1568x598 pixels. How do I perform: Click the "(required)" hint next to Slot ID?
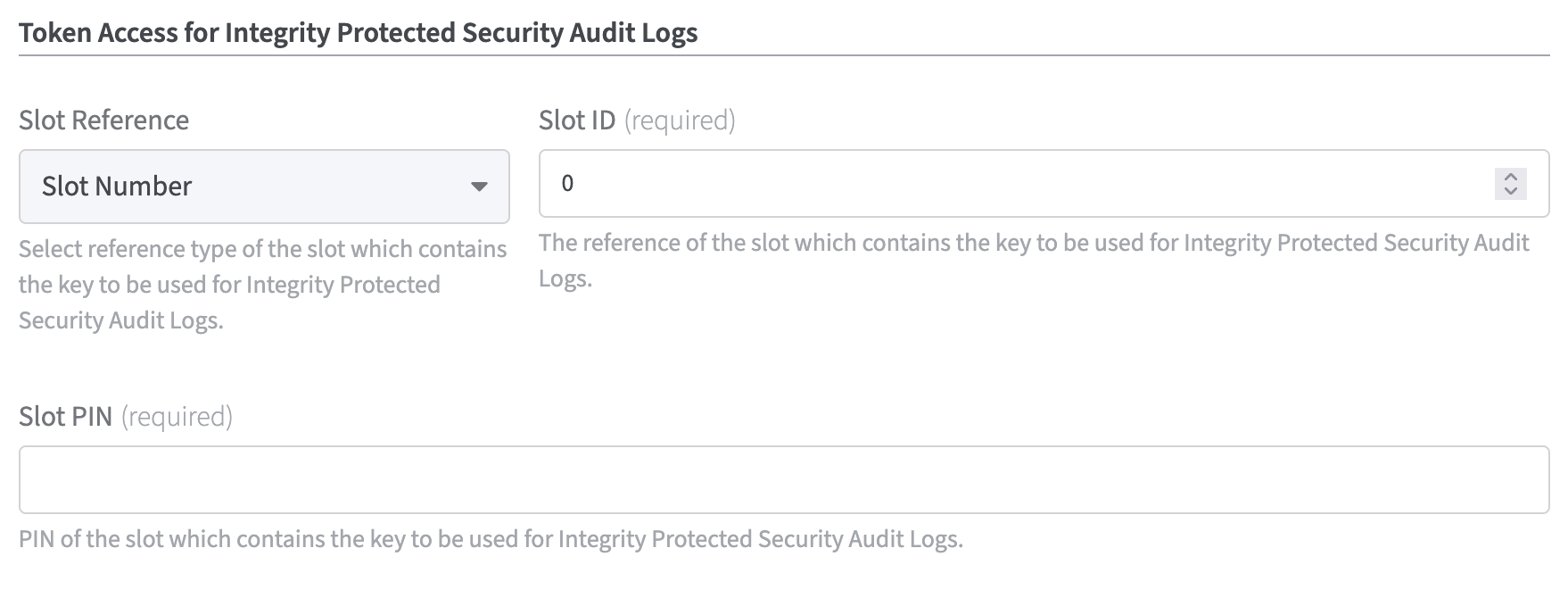tap(680, 120)
